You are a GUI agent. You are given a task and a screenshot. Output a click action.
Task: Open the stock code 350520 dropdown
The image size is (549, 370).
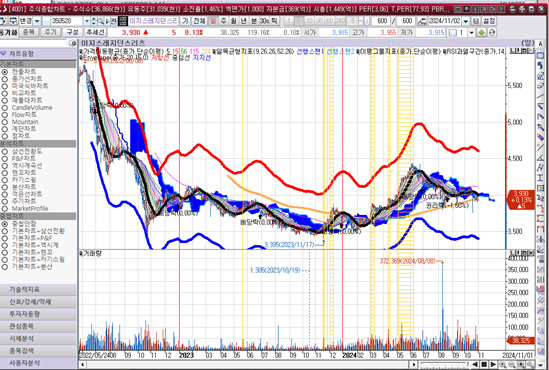86,21
